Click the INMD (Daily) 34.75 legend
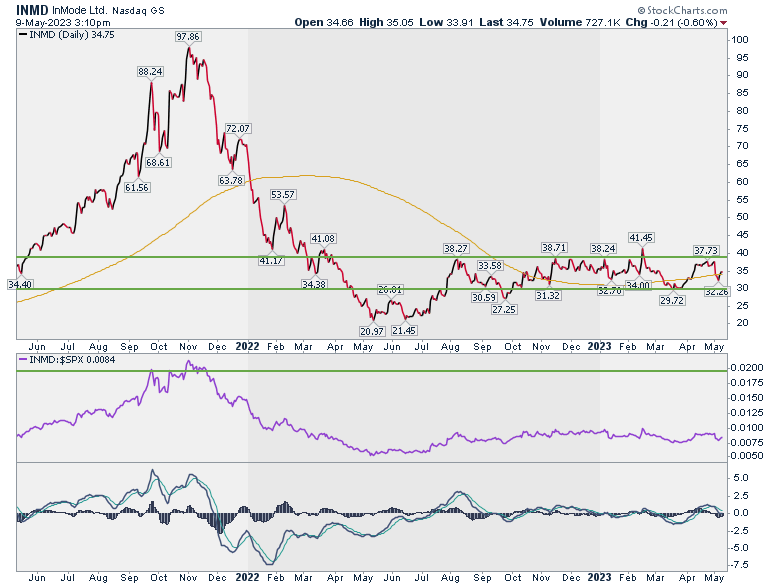The image size is (780, 586). [67, 35]
